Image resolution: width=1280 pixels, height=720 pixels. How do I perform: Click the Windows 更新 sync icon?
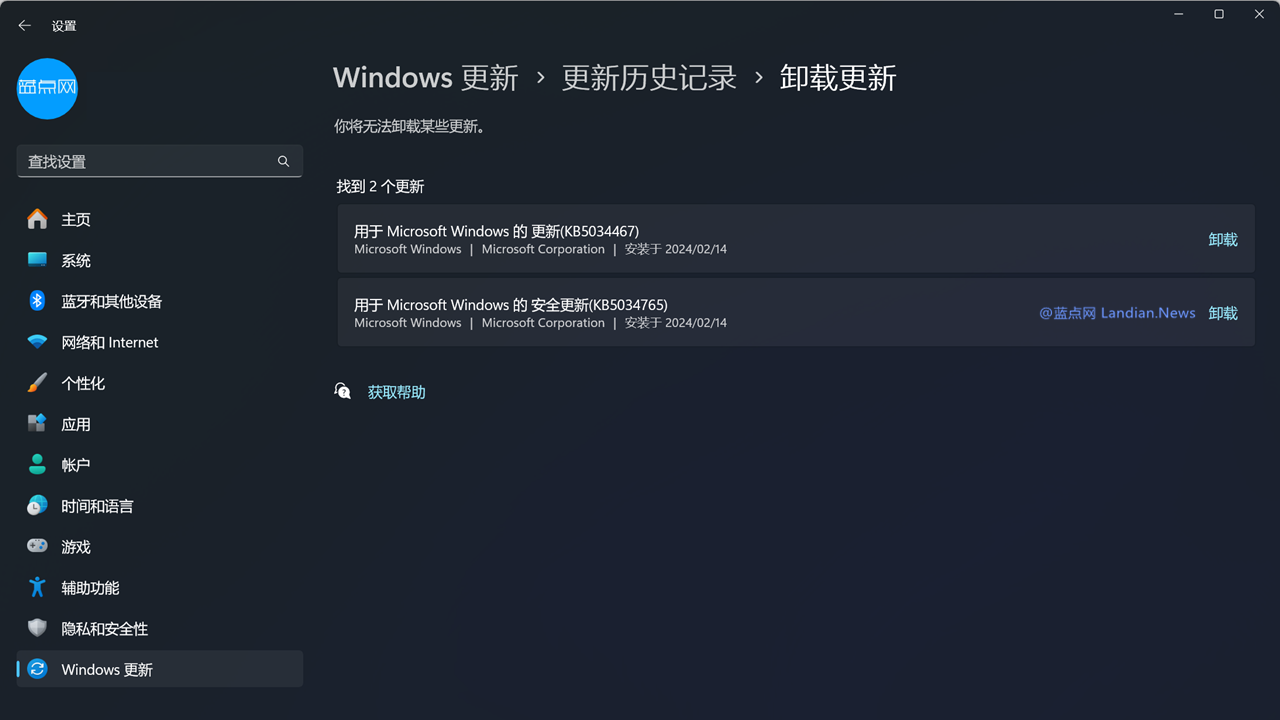pyautogui.click(x=37, y=670)
